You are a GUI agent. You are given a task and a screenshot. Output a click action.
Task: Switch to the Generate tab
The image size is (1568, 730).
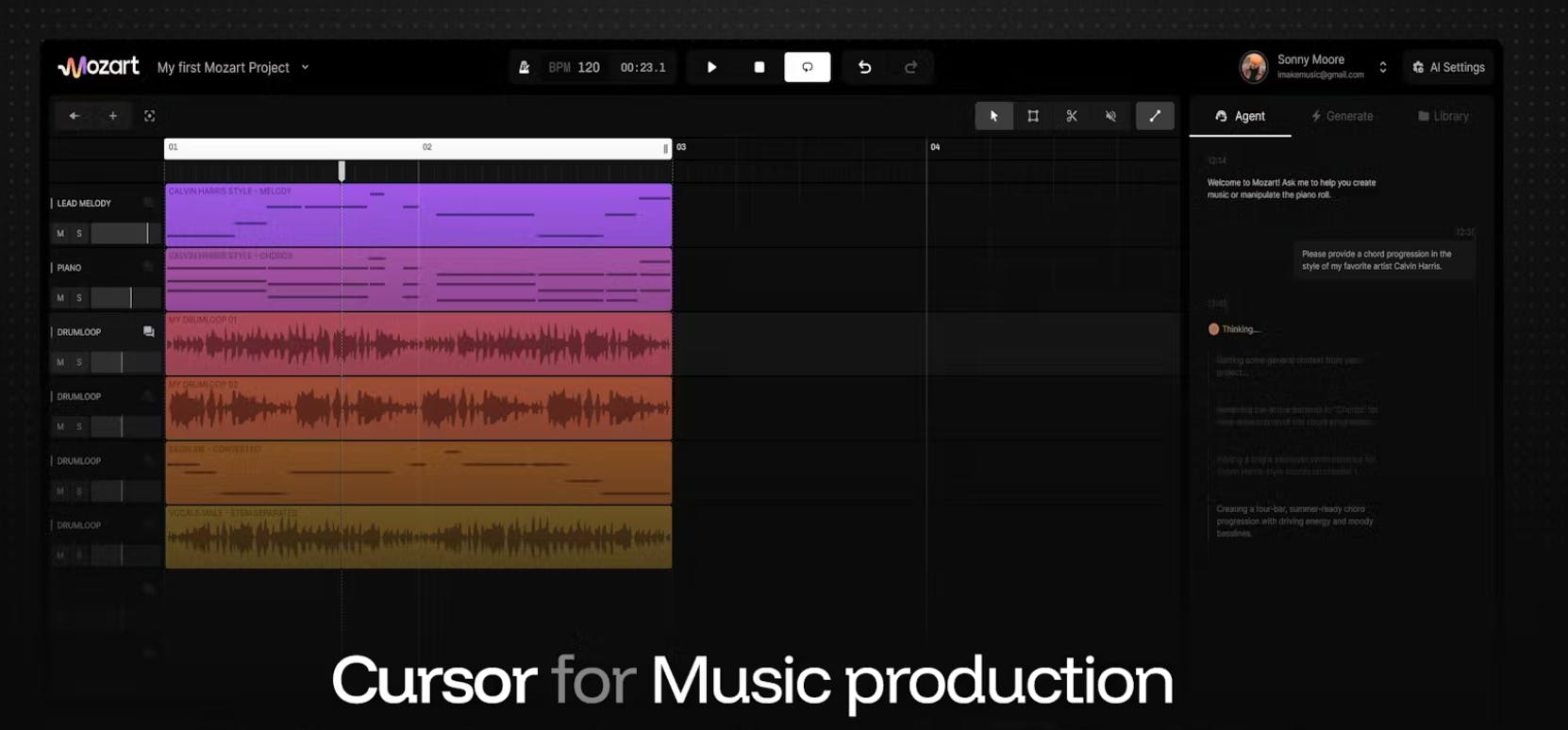[1342, 116]
